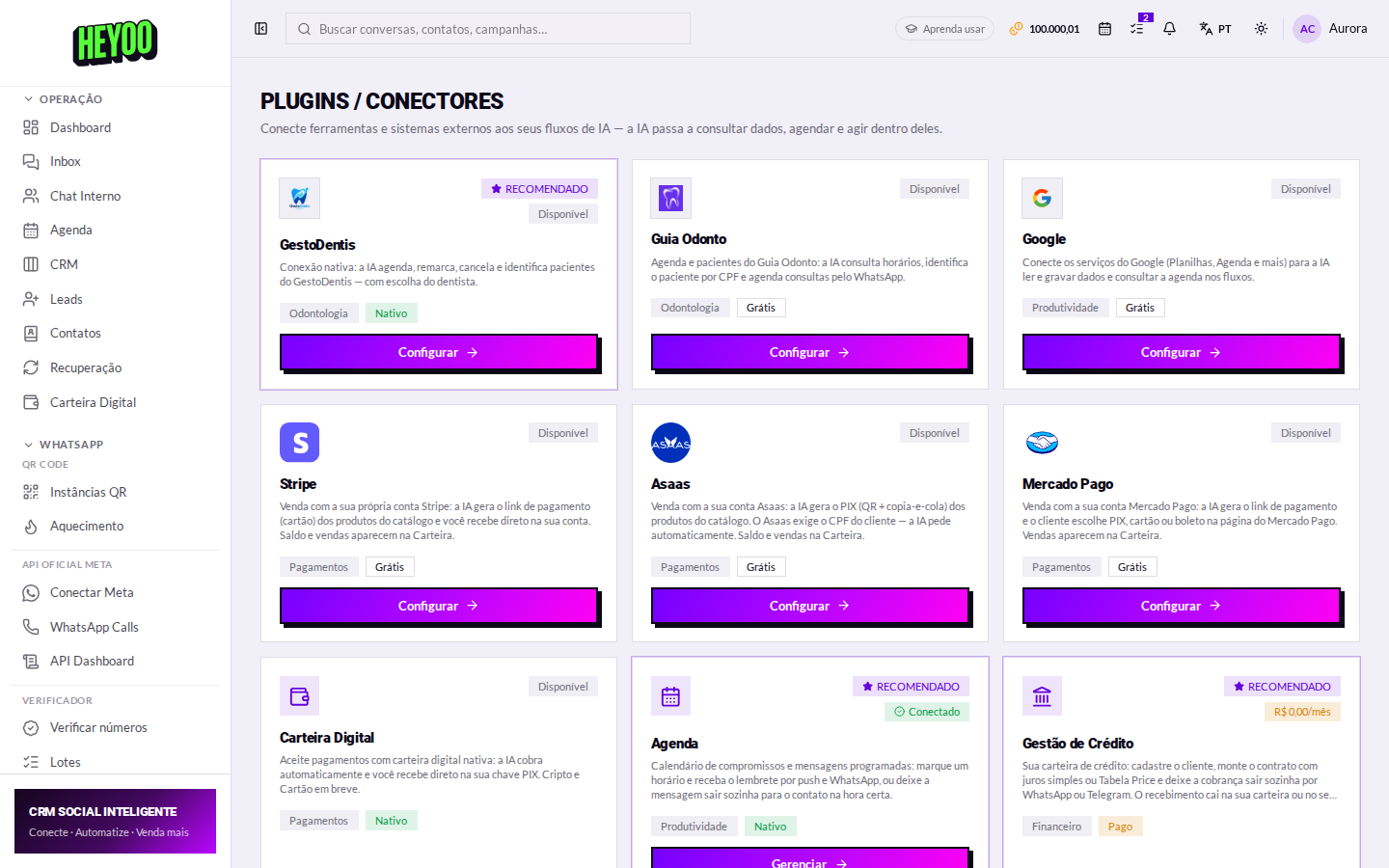Click the search conversations input field

coord(488,29)
